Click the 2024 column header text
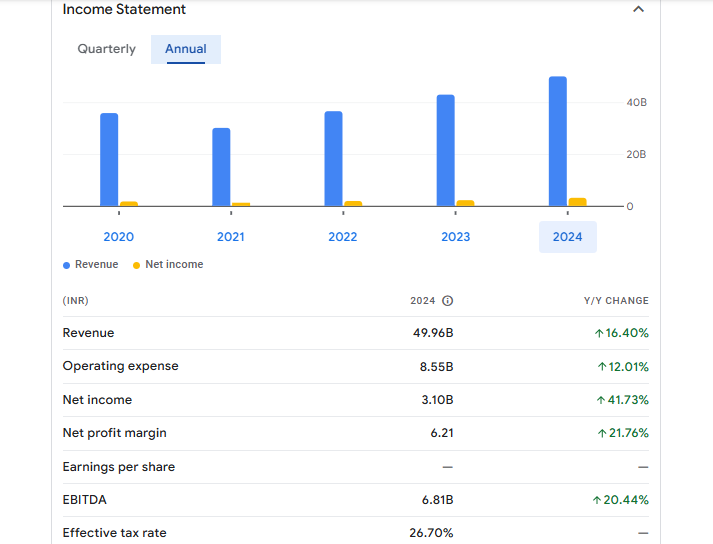 click(x=422, y=301)
